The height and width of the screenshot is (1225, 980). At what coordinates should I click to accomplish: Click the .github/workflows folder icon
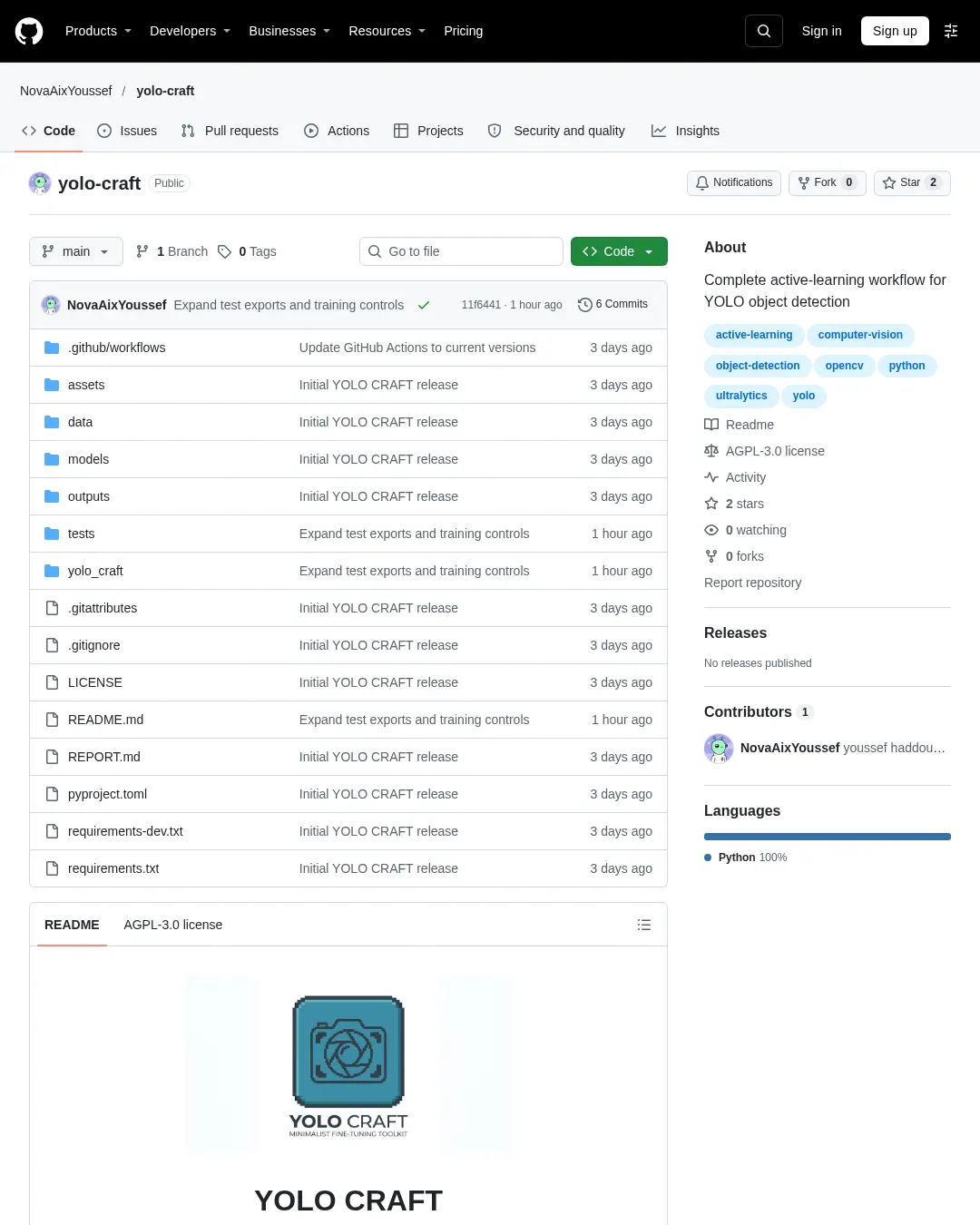(52, 348)
